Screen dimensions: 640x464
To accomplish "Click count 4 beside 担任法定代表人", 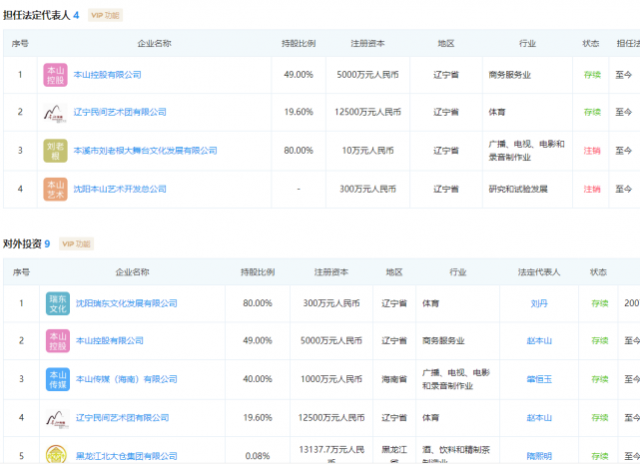I will coord(76,16).
